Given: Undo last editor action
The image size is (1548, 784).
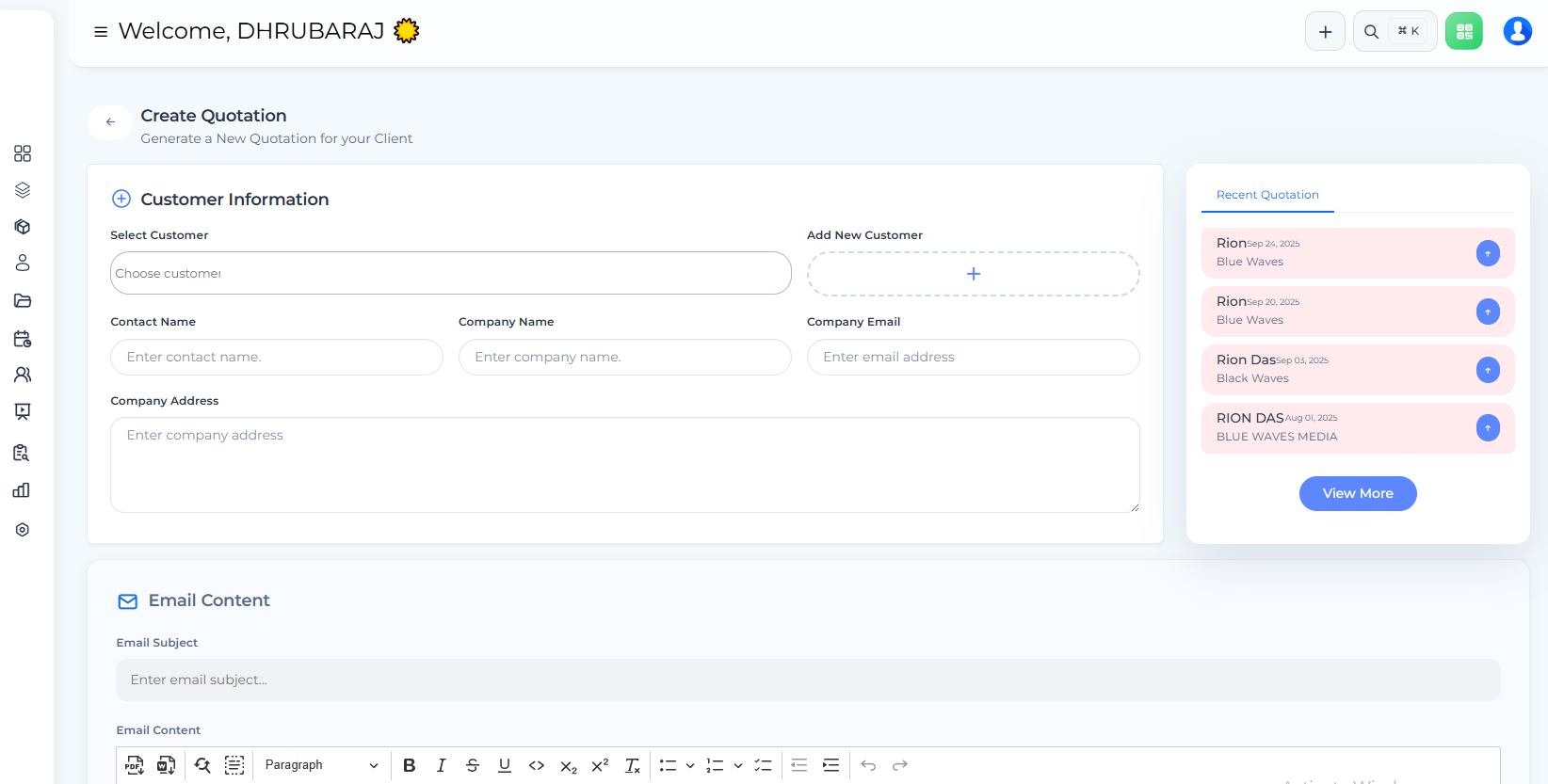Looking at the screenshot, I should tap(868, 765).
